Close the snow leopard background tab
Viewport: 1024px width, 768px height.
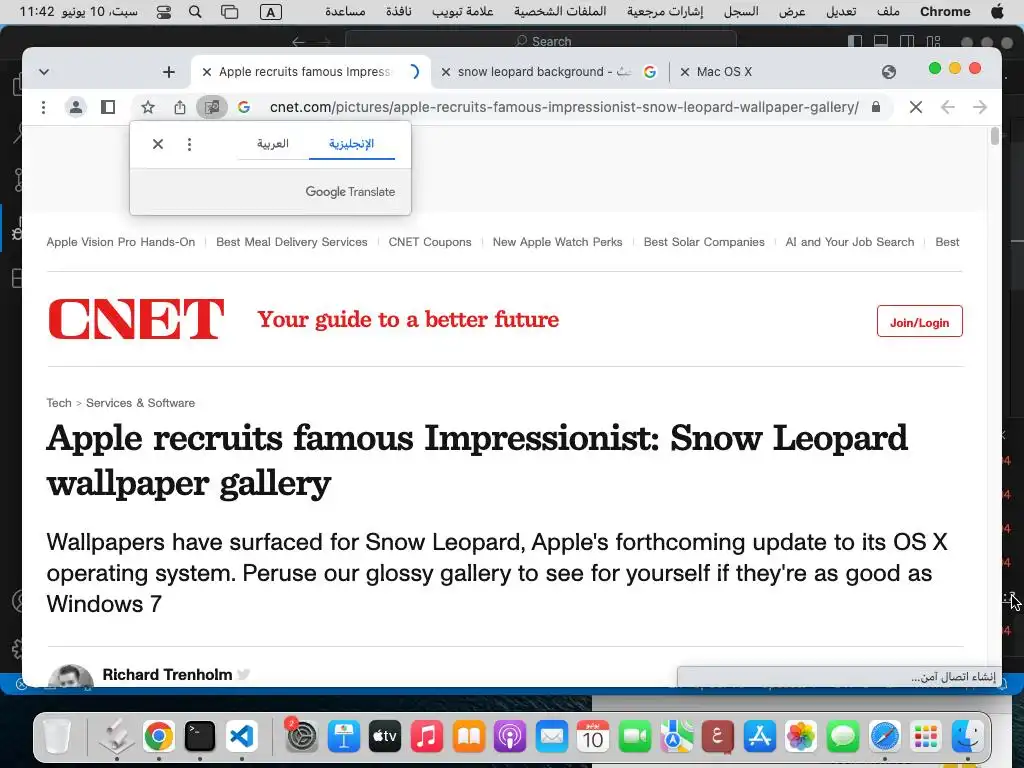(x=445, y=72)
